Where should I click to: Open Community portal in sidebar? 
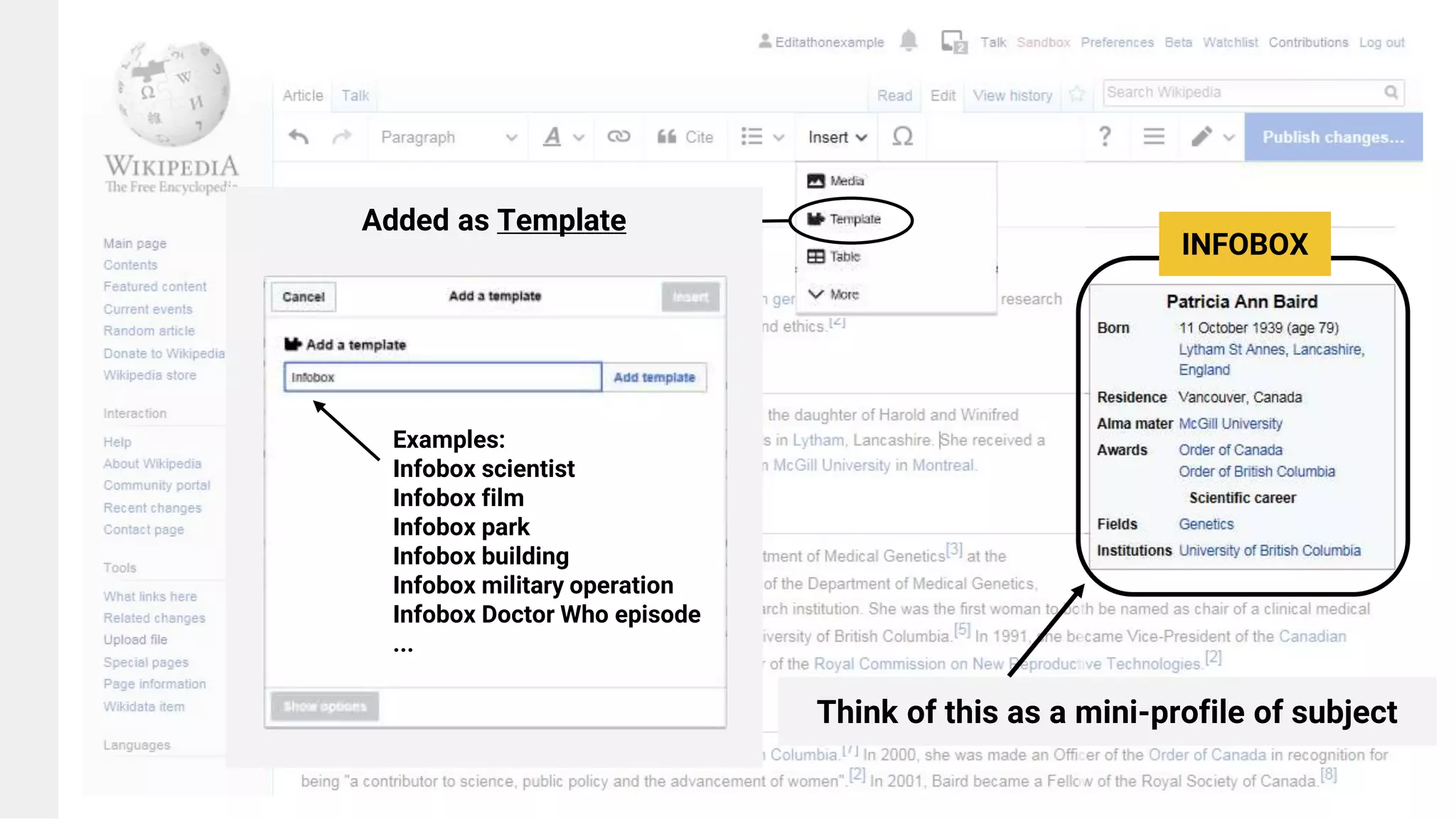coord(157,486)
